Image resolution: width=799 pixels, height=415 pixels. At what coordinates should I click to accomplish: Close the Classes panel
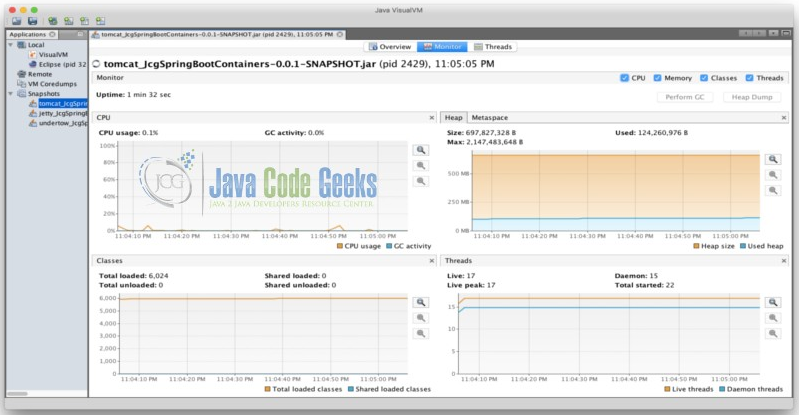coord(432,261)
